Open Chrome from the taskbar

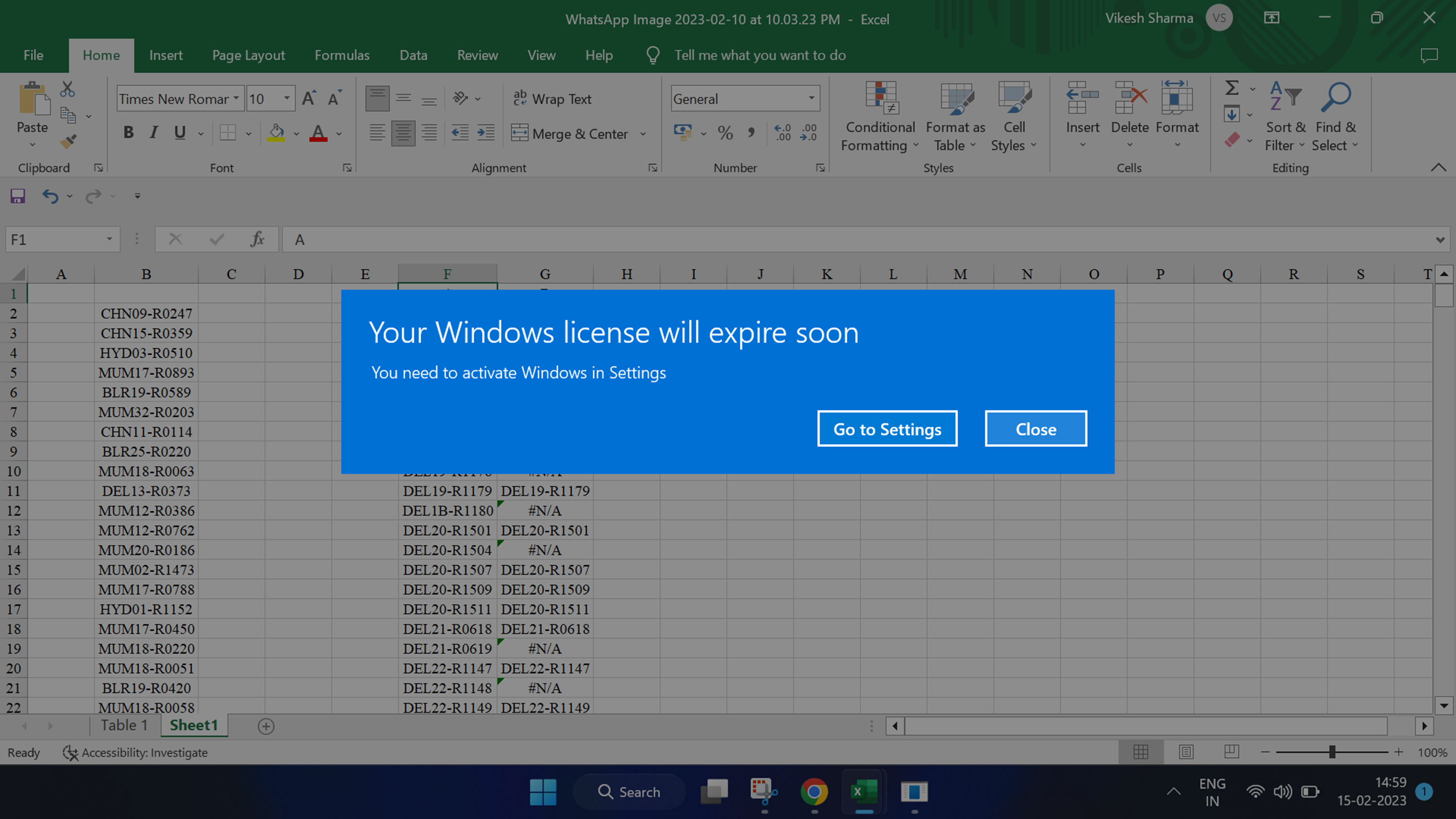[814, 792]
